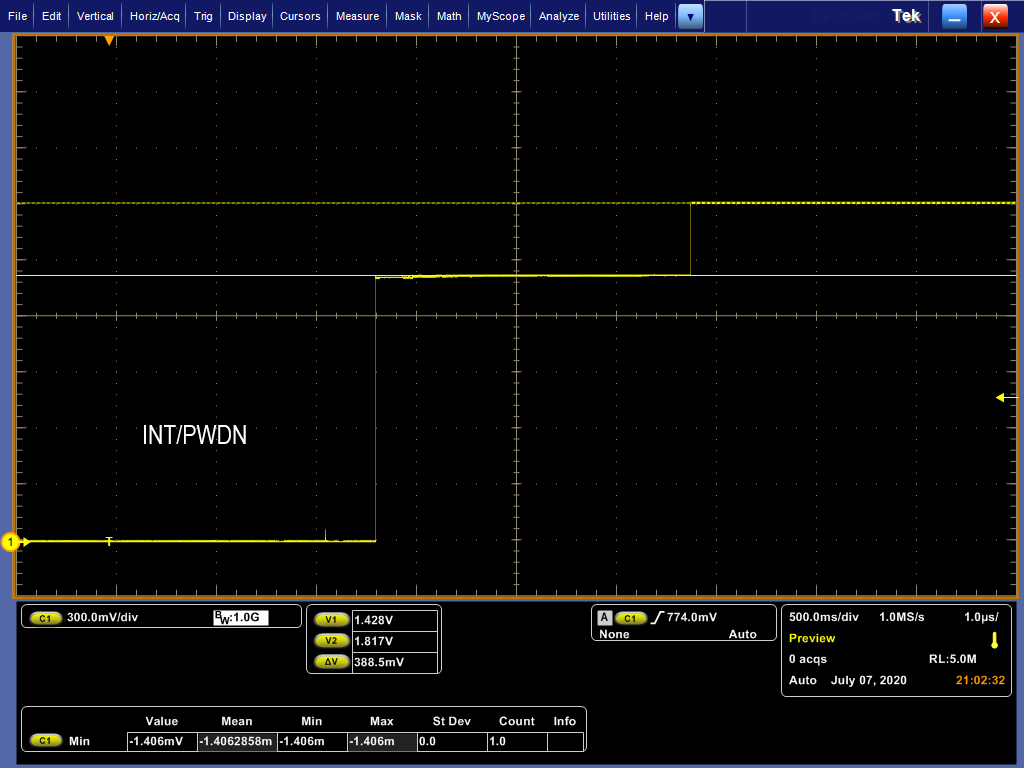Click the St Dev cell 0.0
This screenshot has height=768, width=1024.
coord(452,741)
